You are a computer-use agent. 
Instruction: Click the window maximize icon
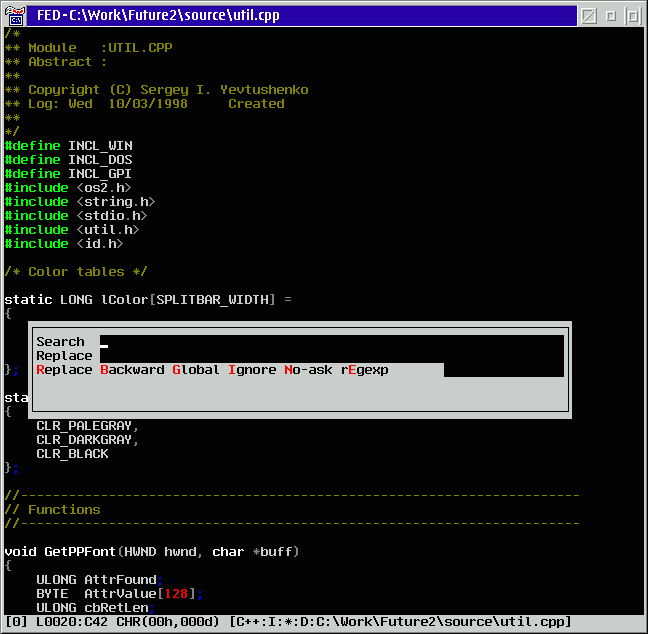[632, 16]
